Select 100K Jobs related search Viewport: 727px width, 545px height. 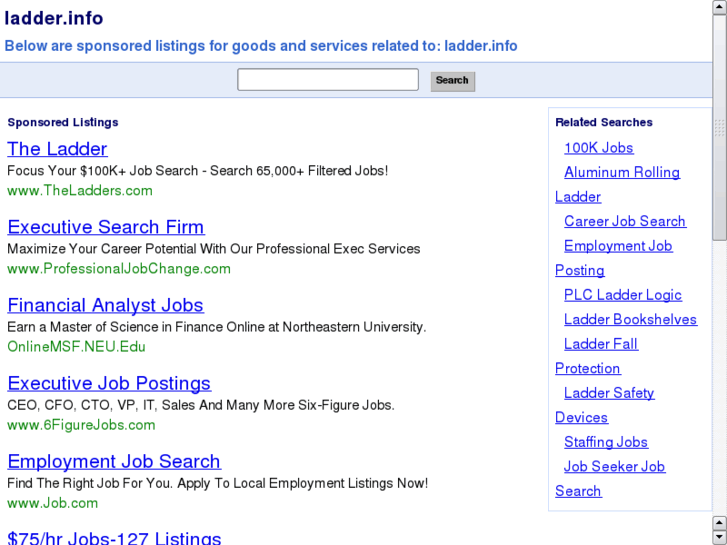[599, 148]
